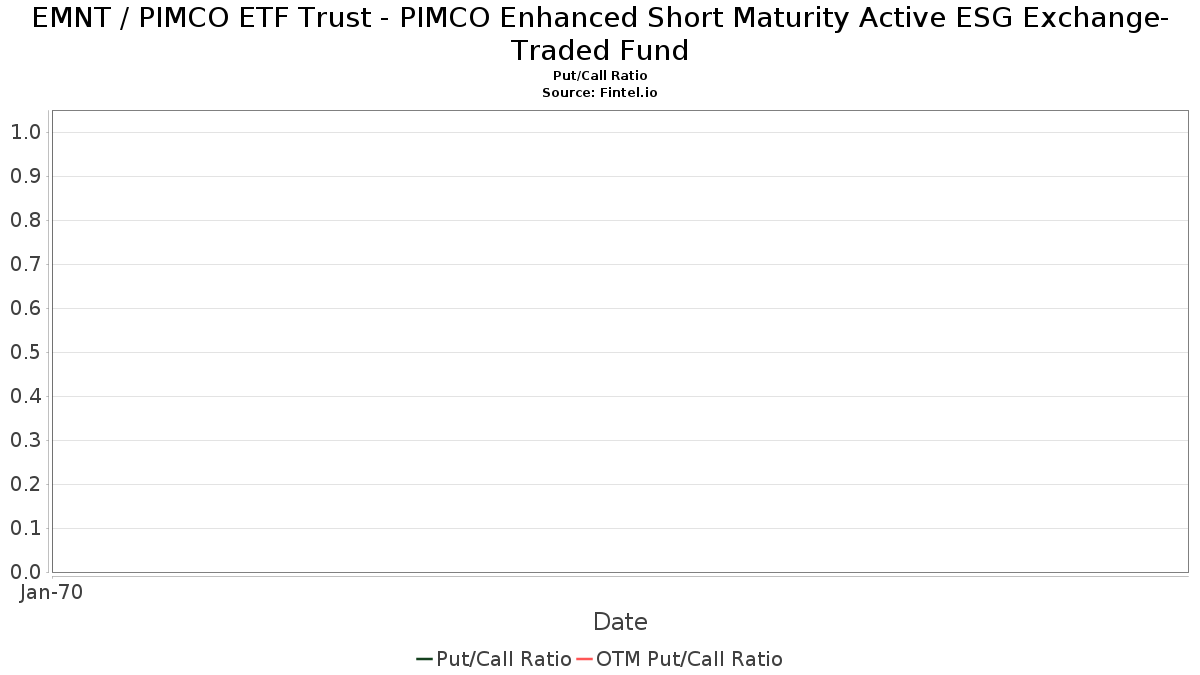The image size is (1200, 675).
Task: Click the 0.9 y-axis tick label
Action: point(25,176)
